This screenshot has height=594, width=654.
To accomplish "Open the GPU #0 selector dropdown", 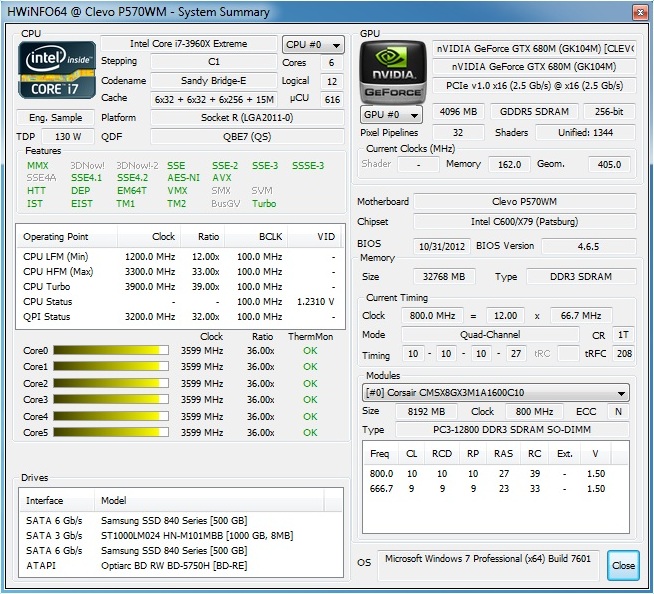I will tap(391, 114).
